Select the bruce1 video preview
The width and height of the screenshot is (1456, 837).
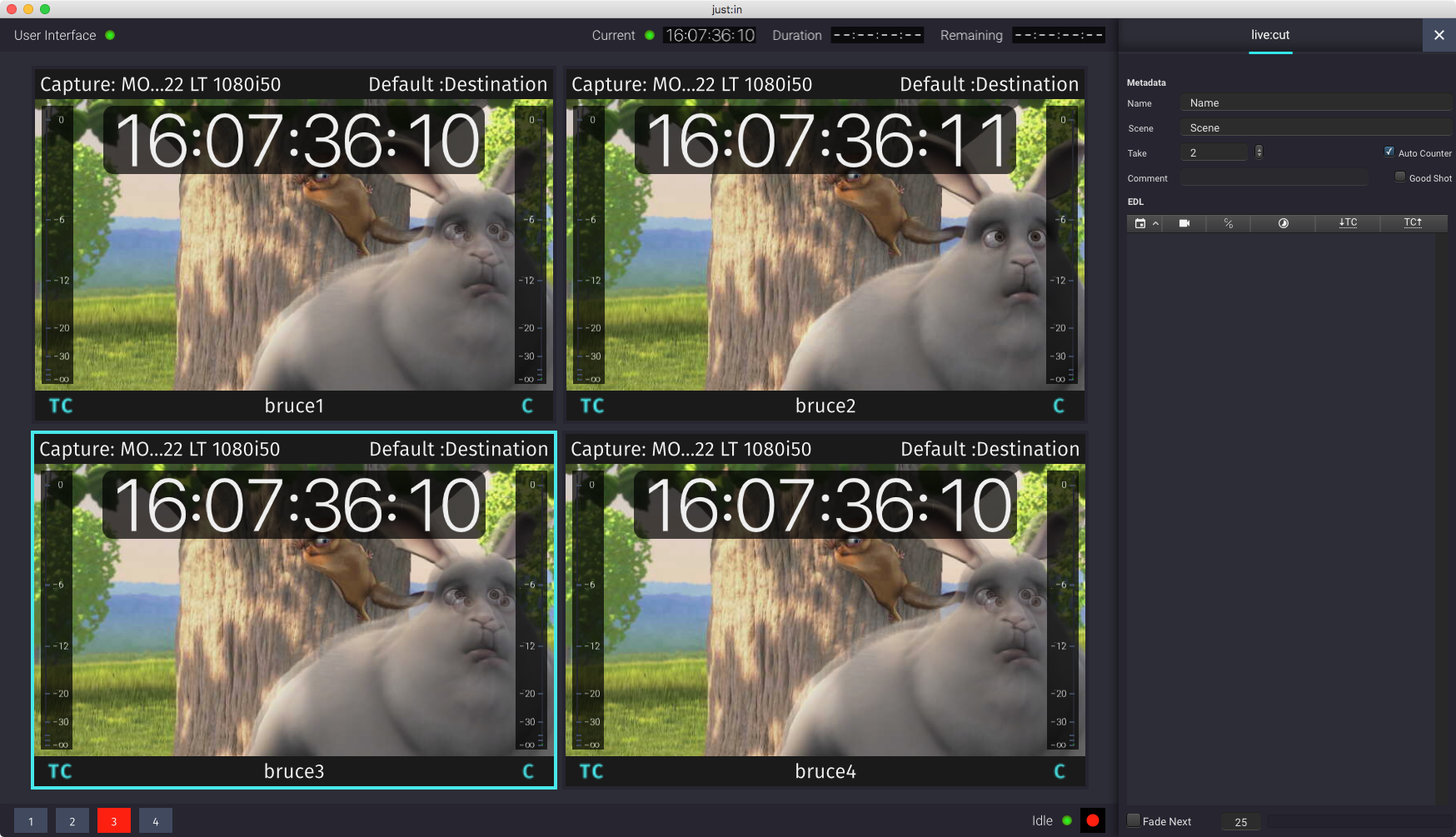click(x=294, y=245)
